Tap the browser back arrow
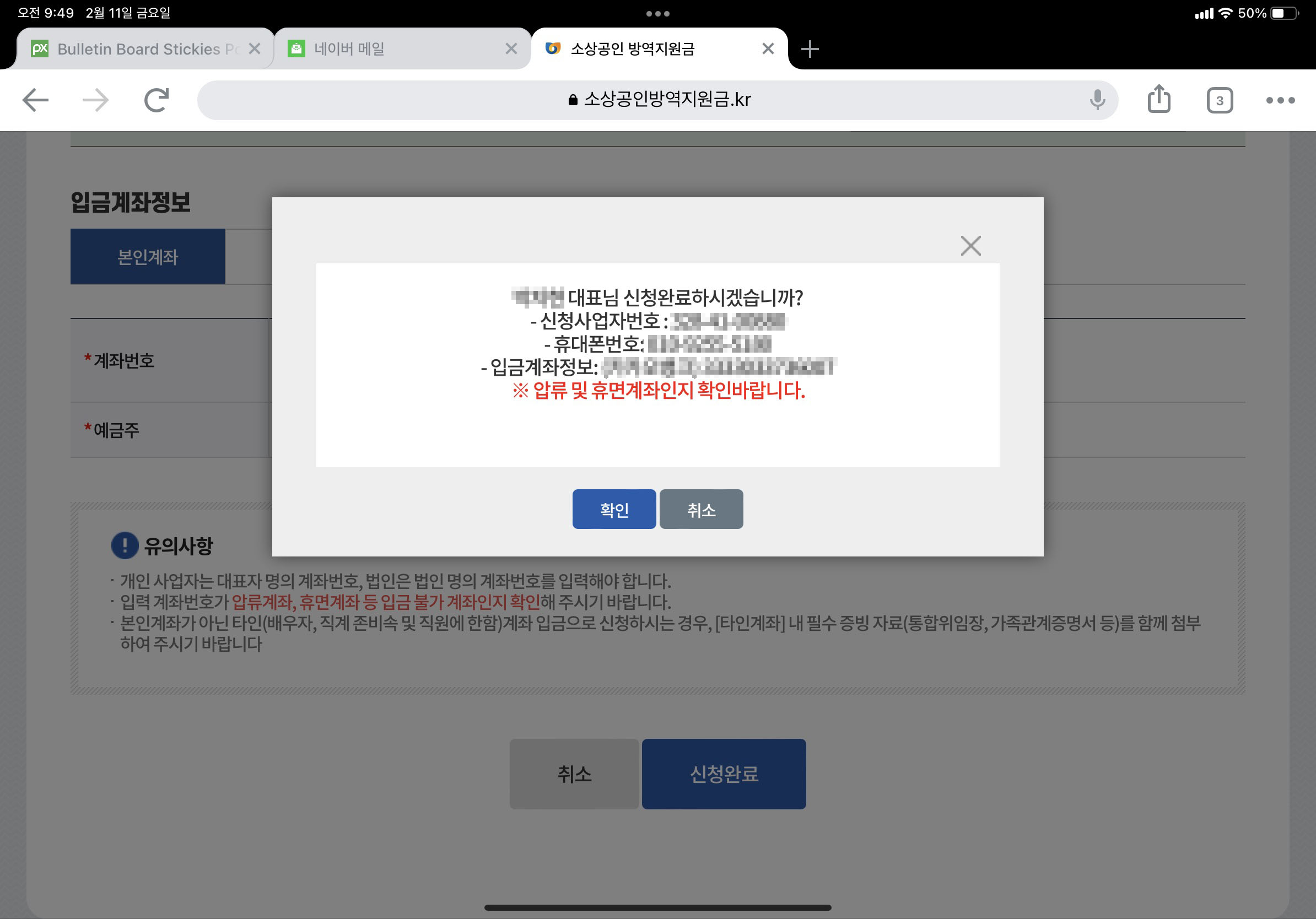The height and width of the screenshot is (919, 1316). pos(35,100)
